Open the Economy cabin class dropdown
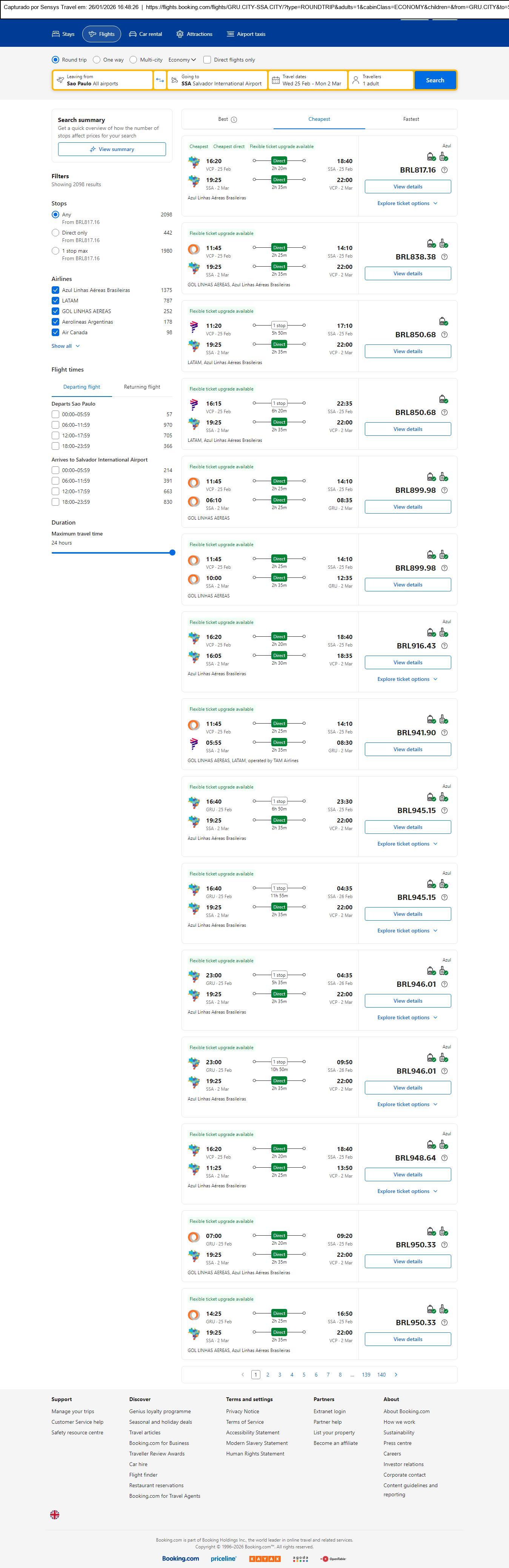 pyautogui.click(x=182, y=60)
